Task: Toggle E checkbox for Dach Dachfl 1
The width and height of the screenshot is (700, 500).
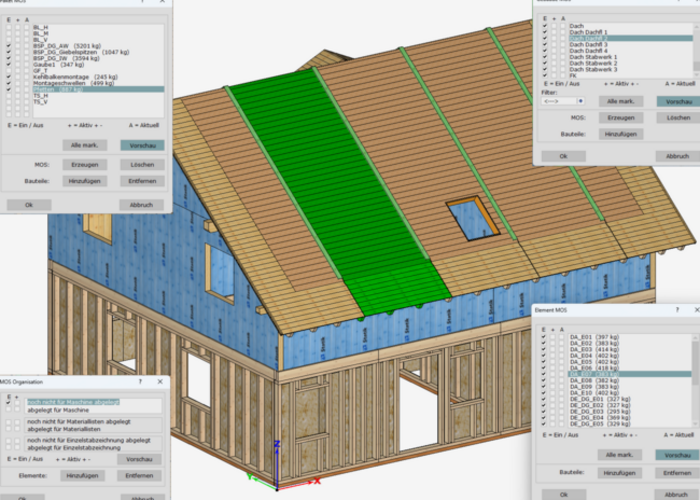Action: (x=545, y=32)
